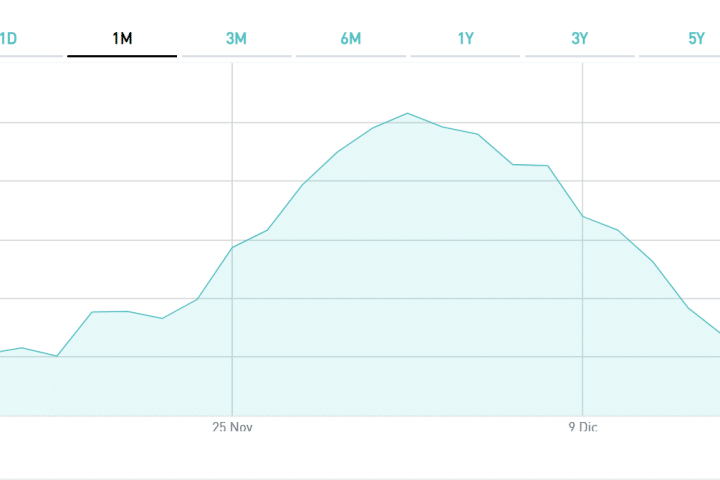The height and width of the screenshot is (480, 720).
Task: Click the chart peak data point
Action: coord(408,113)
